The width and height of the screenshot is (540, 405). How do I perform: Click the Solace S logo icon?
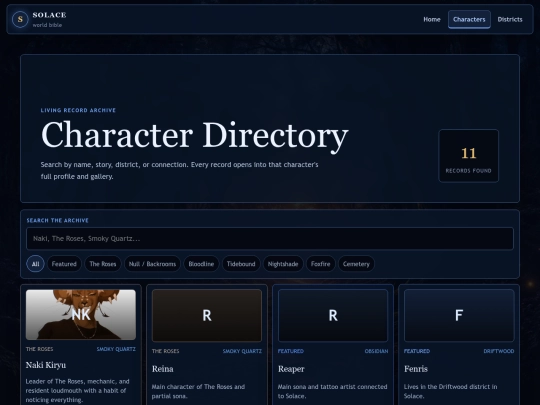click(x=20, y=19)
